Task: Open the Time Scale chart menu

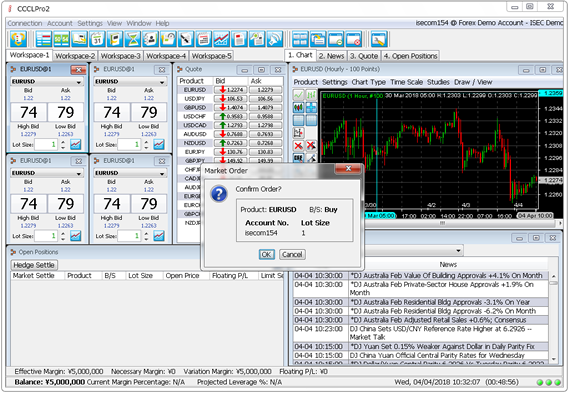Action: tap(406, 82)
